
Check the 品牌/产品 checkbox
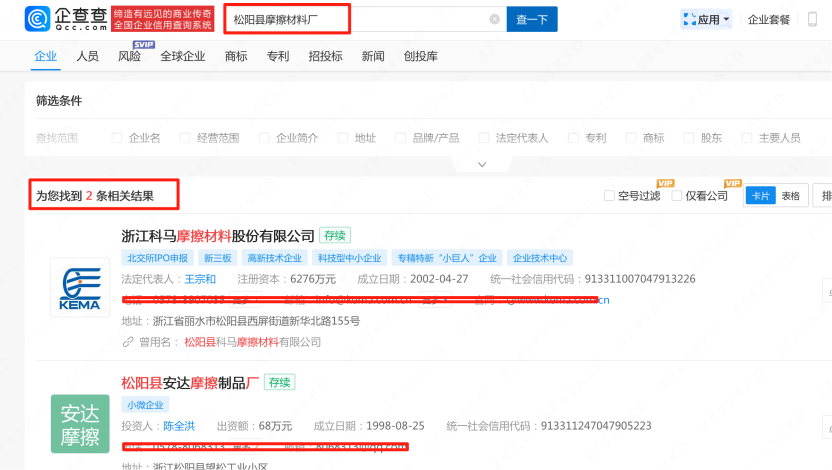(400, 138)
